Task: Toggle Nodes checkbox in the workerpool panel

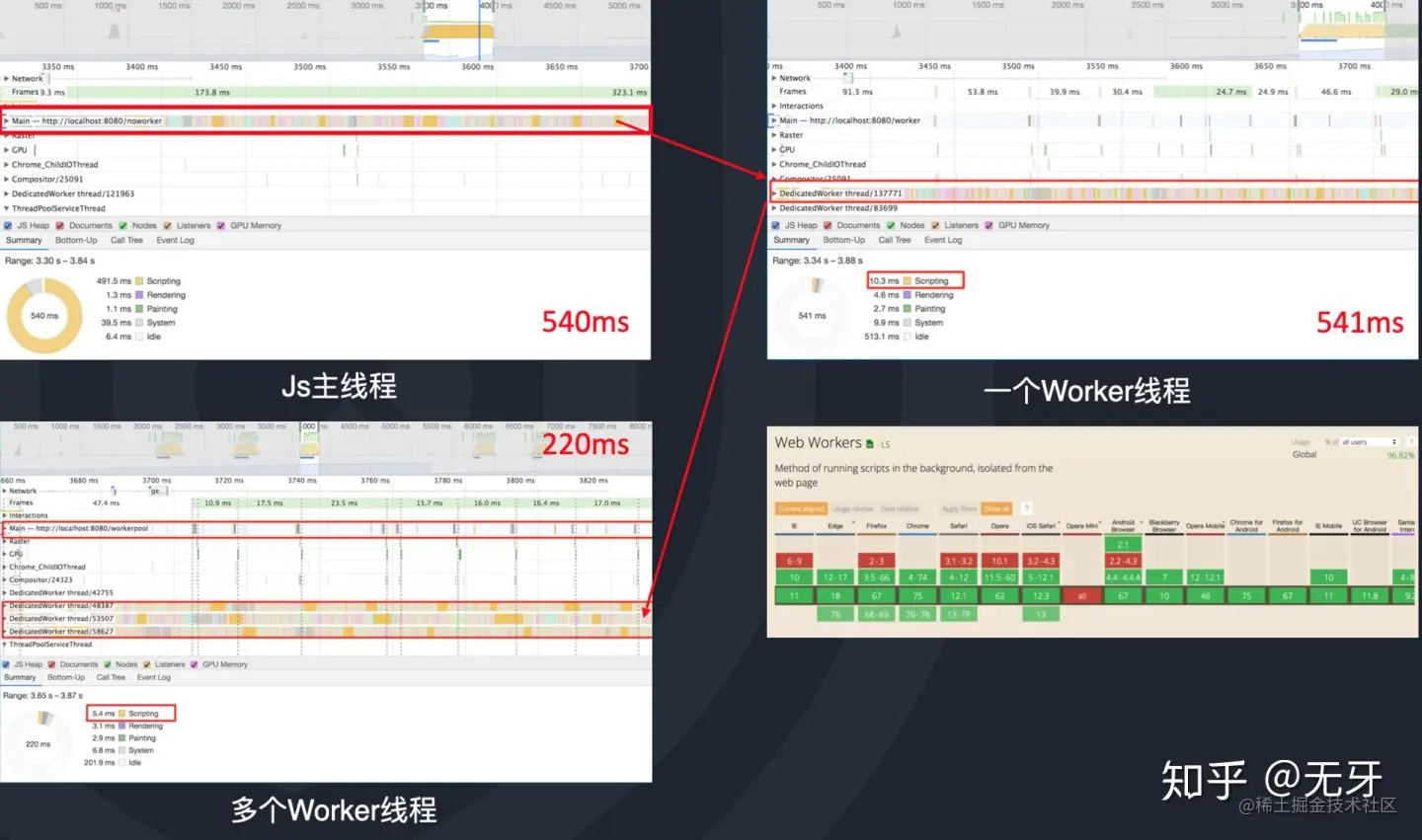Action: point(108,664)
